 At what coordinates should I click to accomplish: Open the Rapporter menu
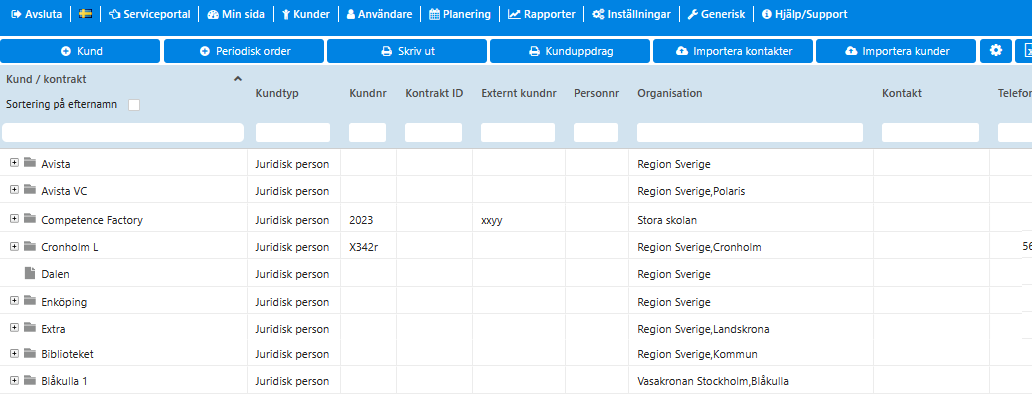(542, 14)
